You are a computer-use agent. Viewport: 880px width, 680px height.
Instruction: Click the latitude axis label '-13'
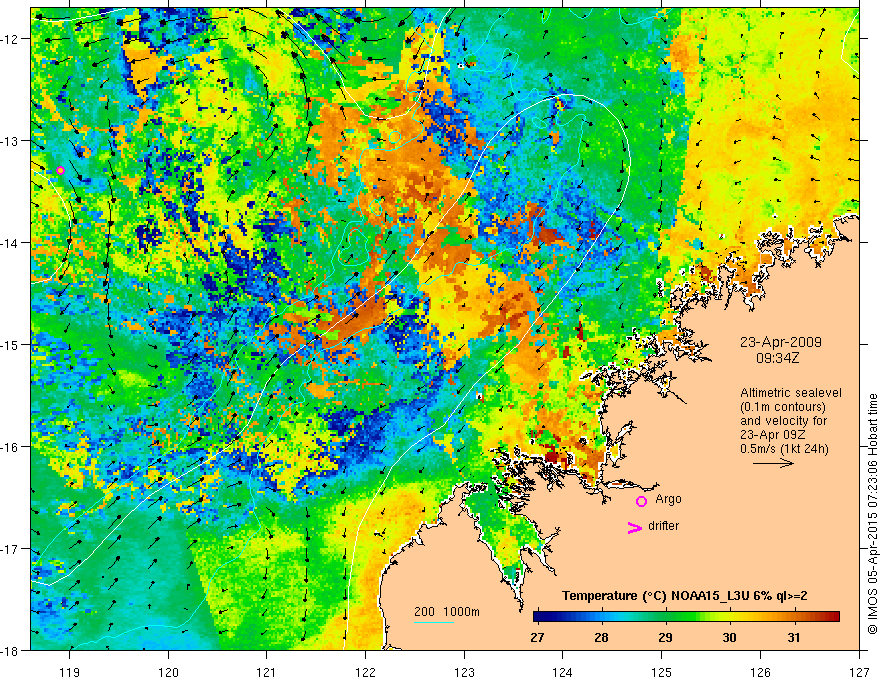pos(11,141)
